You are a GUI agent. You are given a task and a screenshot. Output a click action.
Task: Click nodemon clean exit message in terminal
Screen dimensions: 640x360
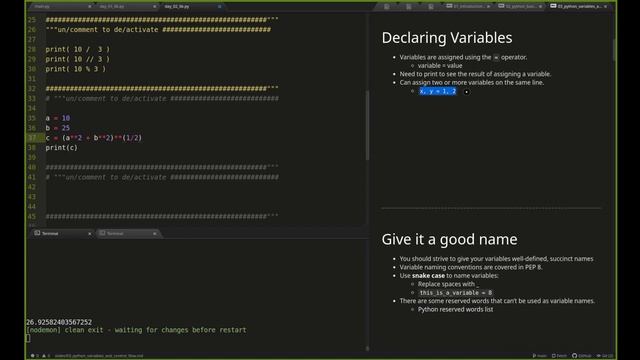click(x=136, y=330)
